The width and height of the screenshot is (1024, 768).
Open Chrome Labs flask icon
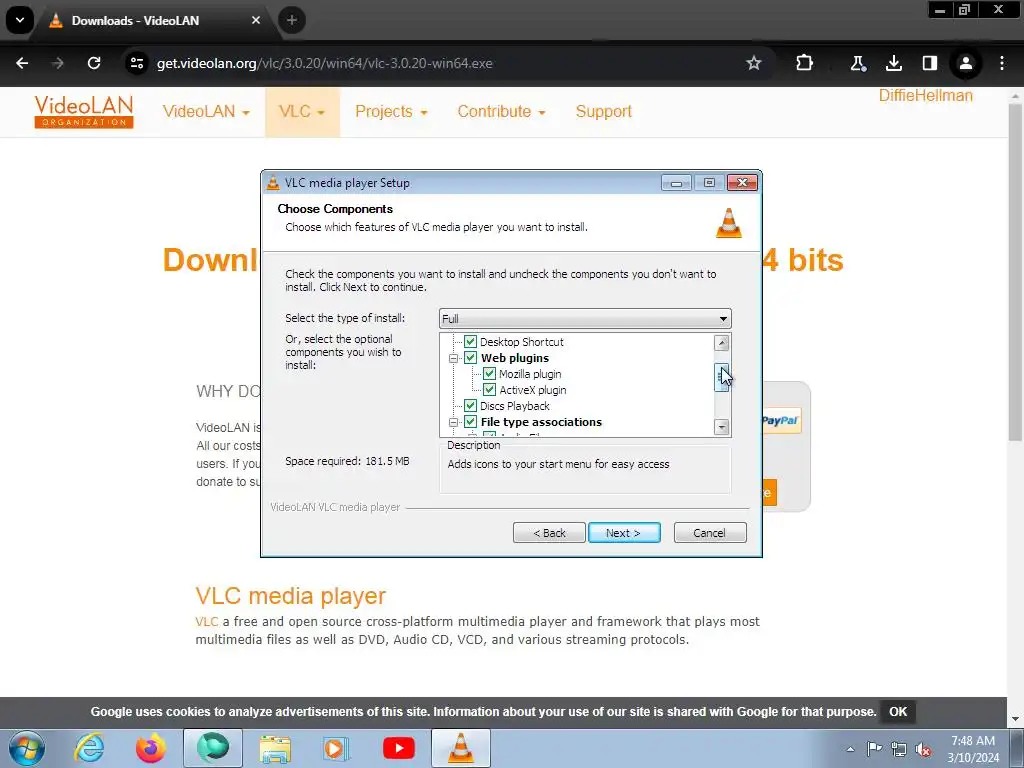click(x=858, y=63)
